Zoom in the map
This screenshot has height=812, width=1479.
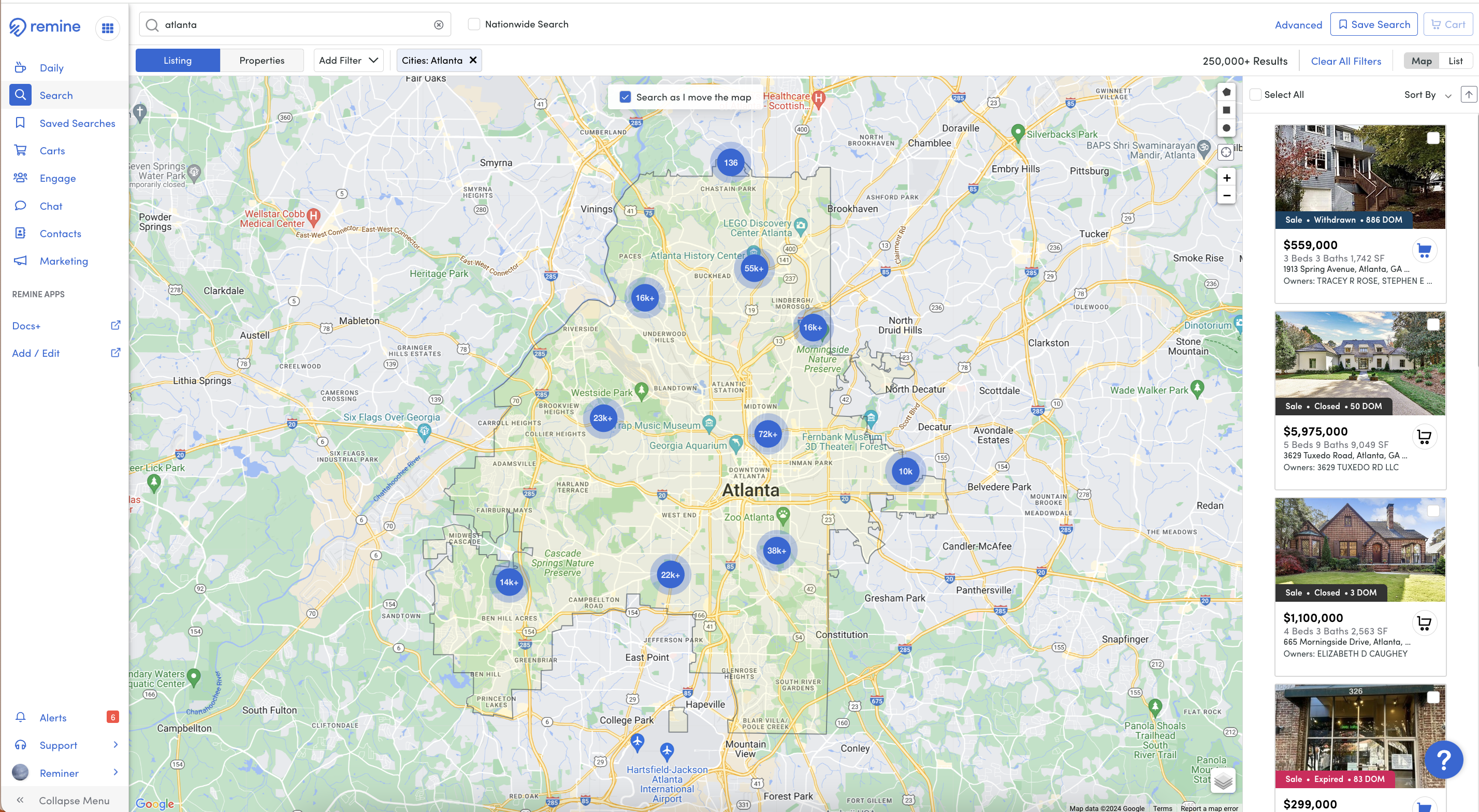coord(1226,178)
